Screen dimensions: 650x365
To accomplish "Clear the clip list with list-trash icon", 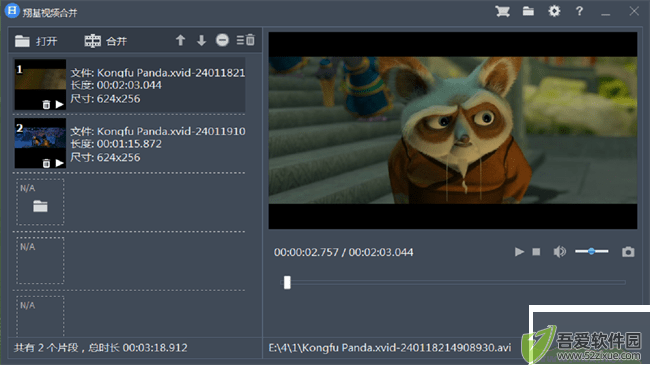I will click(246, 40).
